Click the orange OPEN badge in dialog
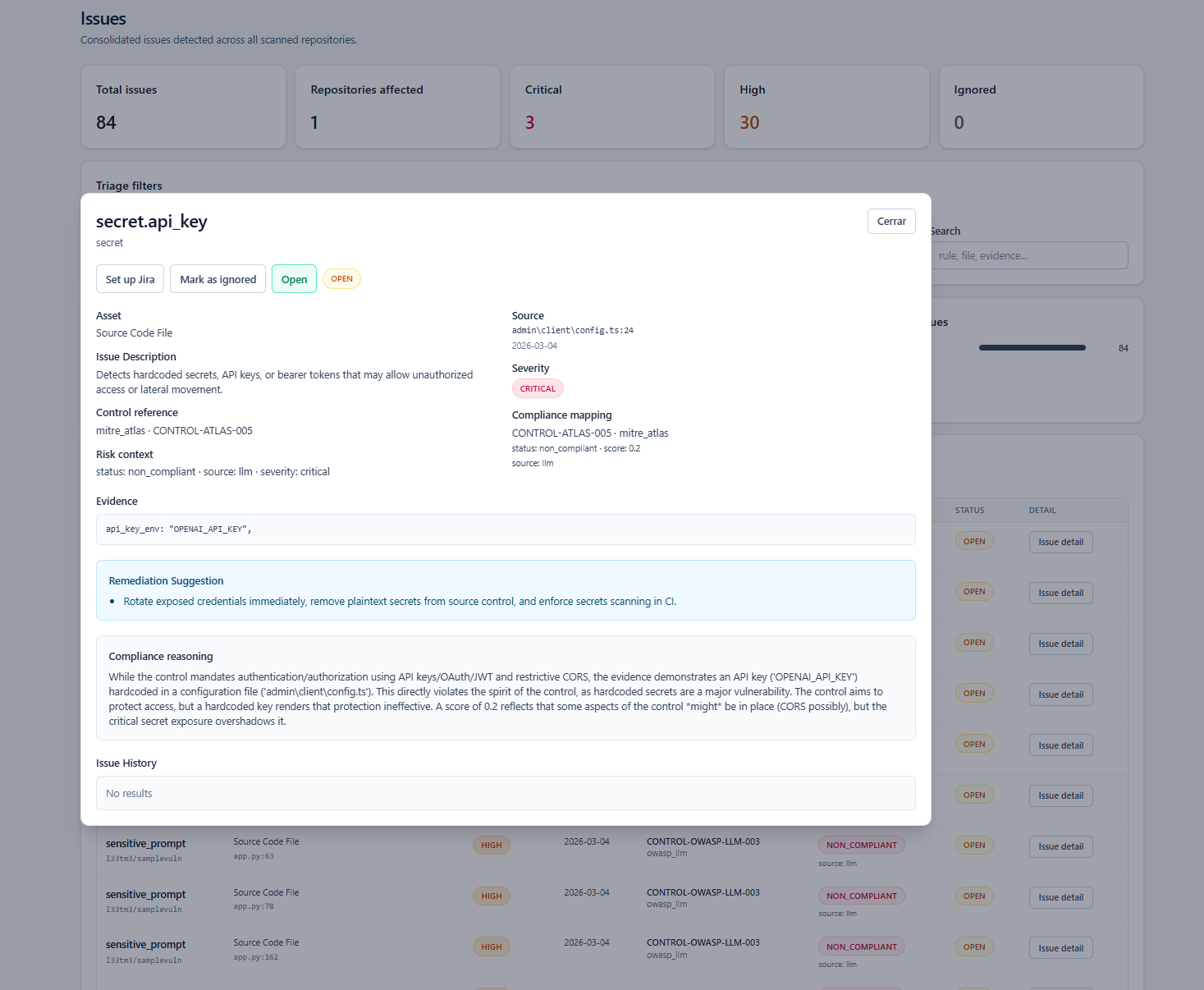The width and height of the screenshot is (1204, 990). [341, 279]
